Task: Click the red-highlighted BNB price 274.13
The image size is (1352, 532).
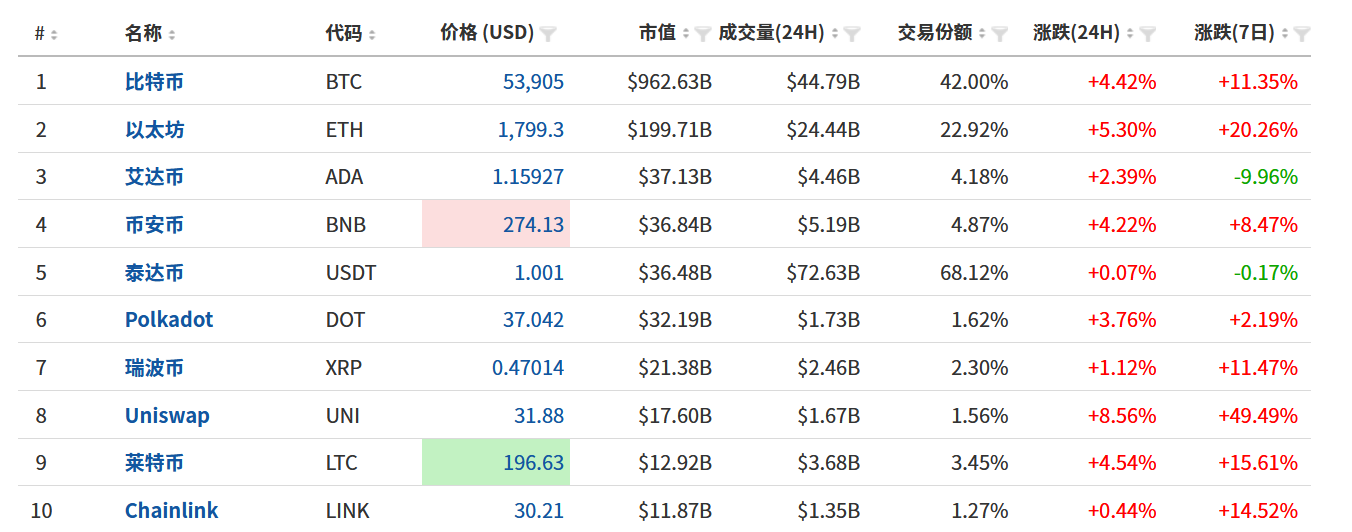Action: pyautogui.click(x=533, y=225)
